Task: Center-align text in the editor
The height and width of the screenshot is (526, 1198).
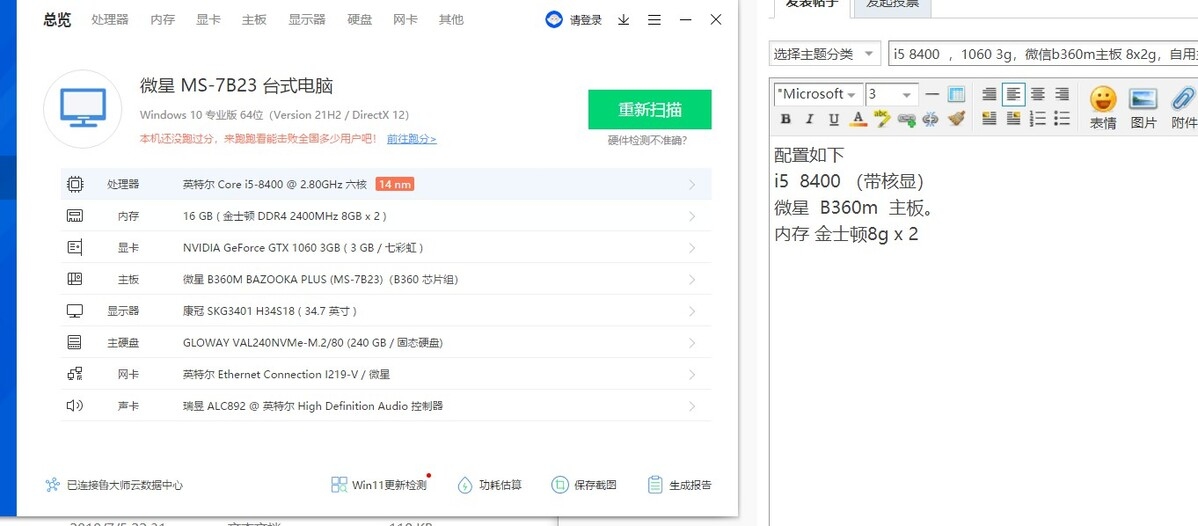Action: tap(1038, 94)
